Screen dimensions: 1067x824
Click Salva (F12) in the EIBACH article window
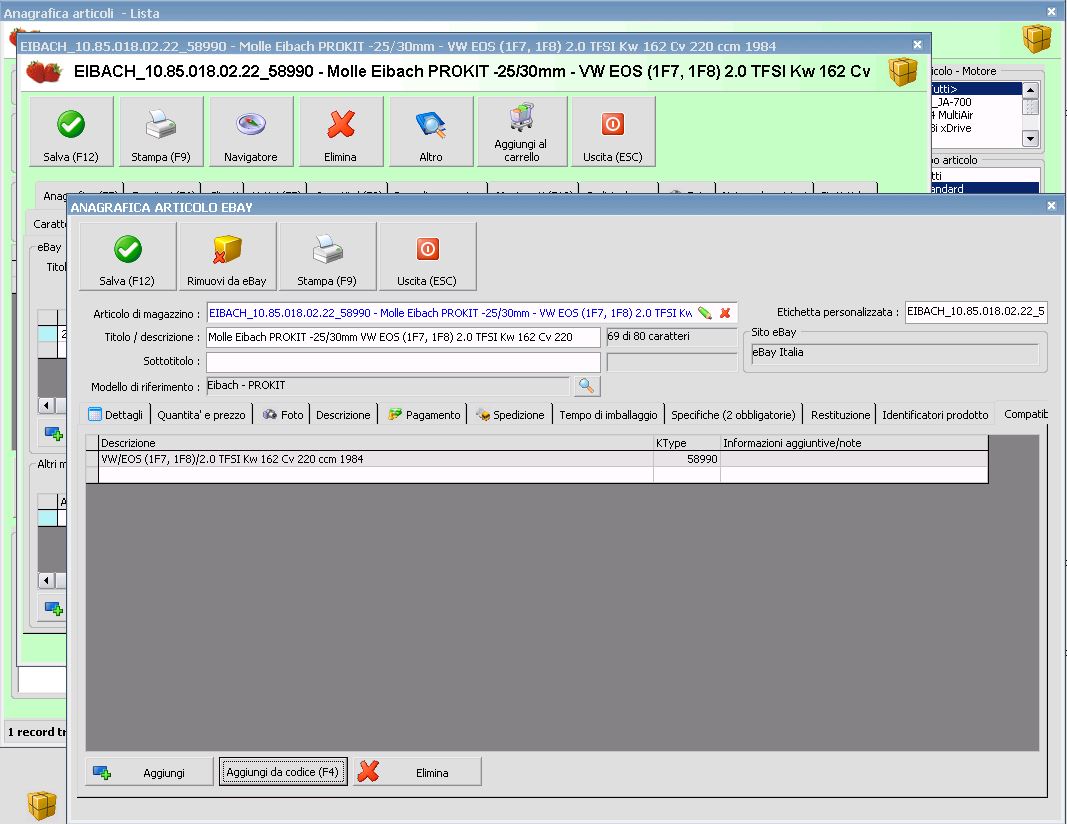tap(71, 131)
